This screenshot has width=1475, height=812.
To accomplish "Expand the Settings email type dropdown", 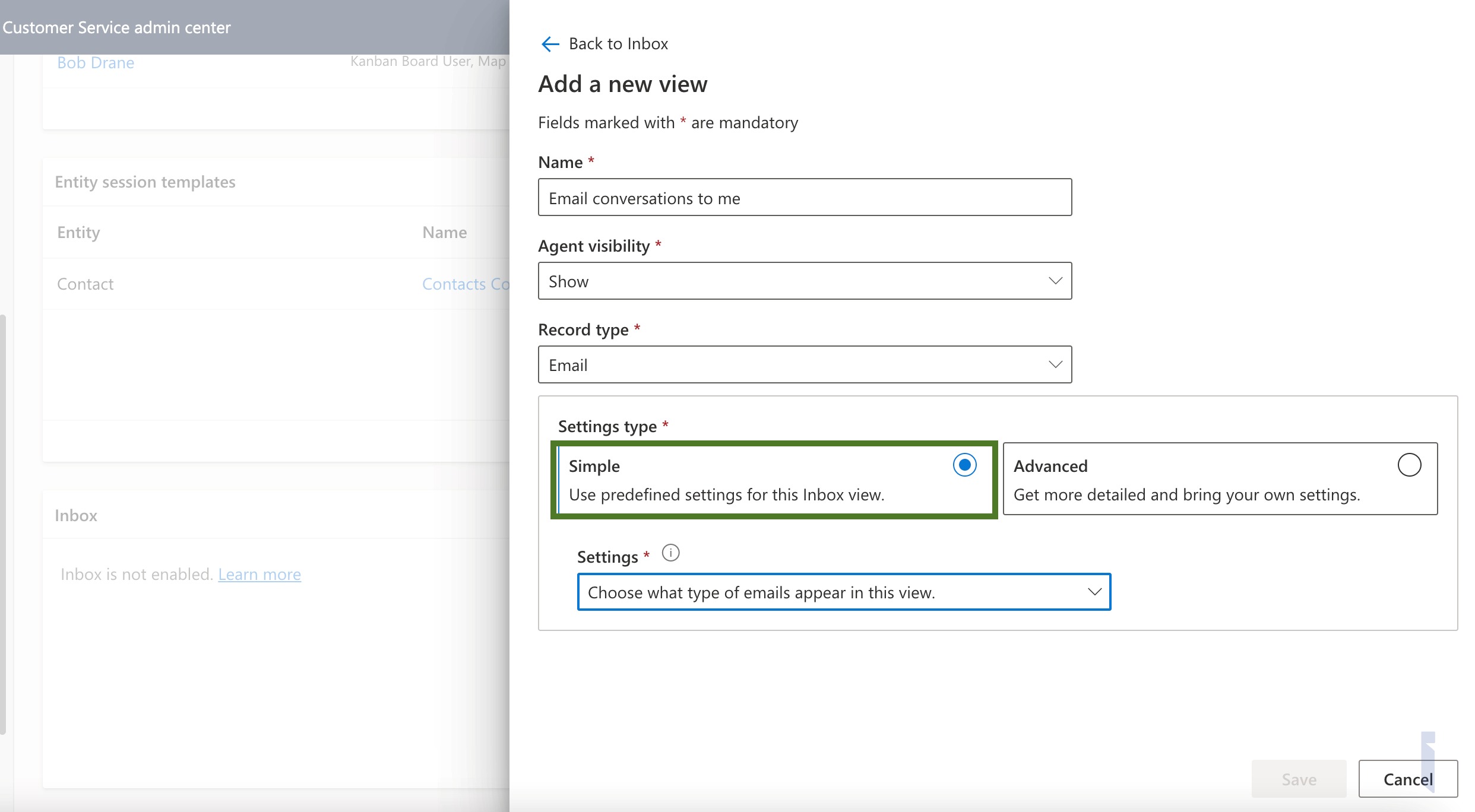I will pos(843,592).
